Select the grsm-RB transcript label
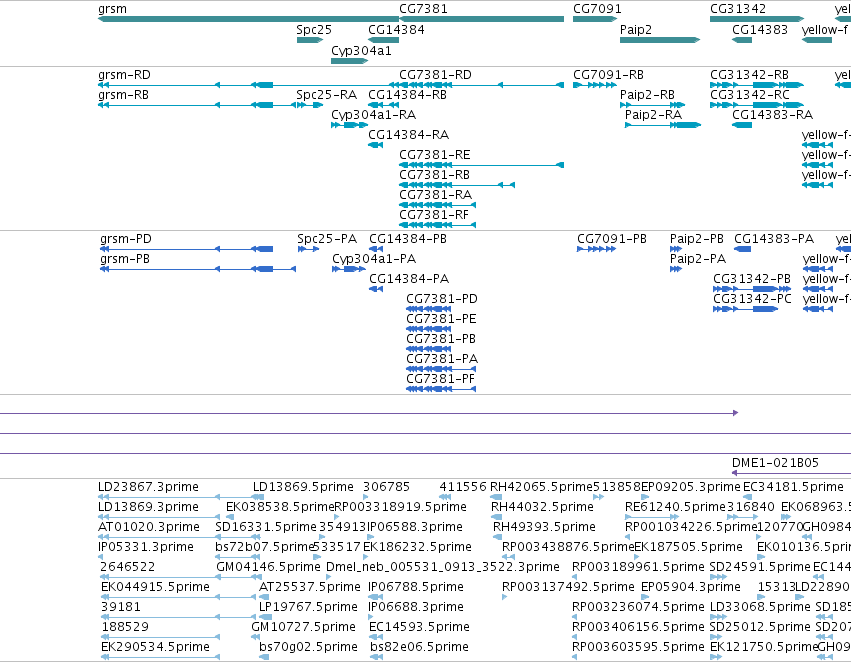 click(123, 95)
